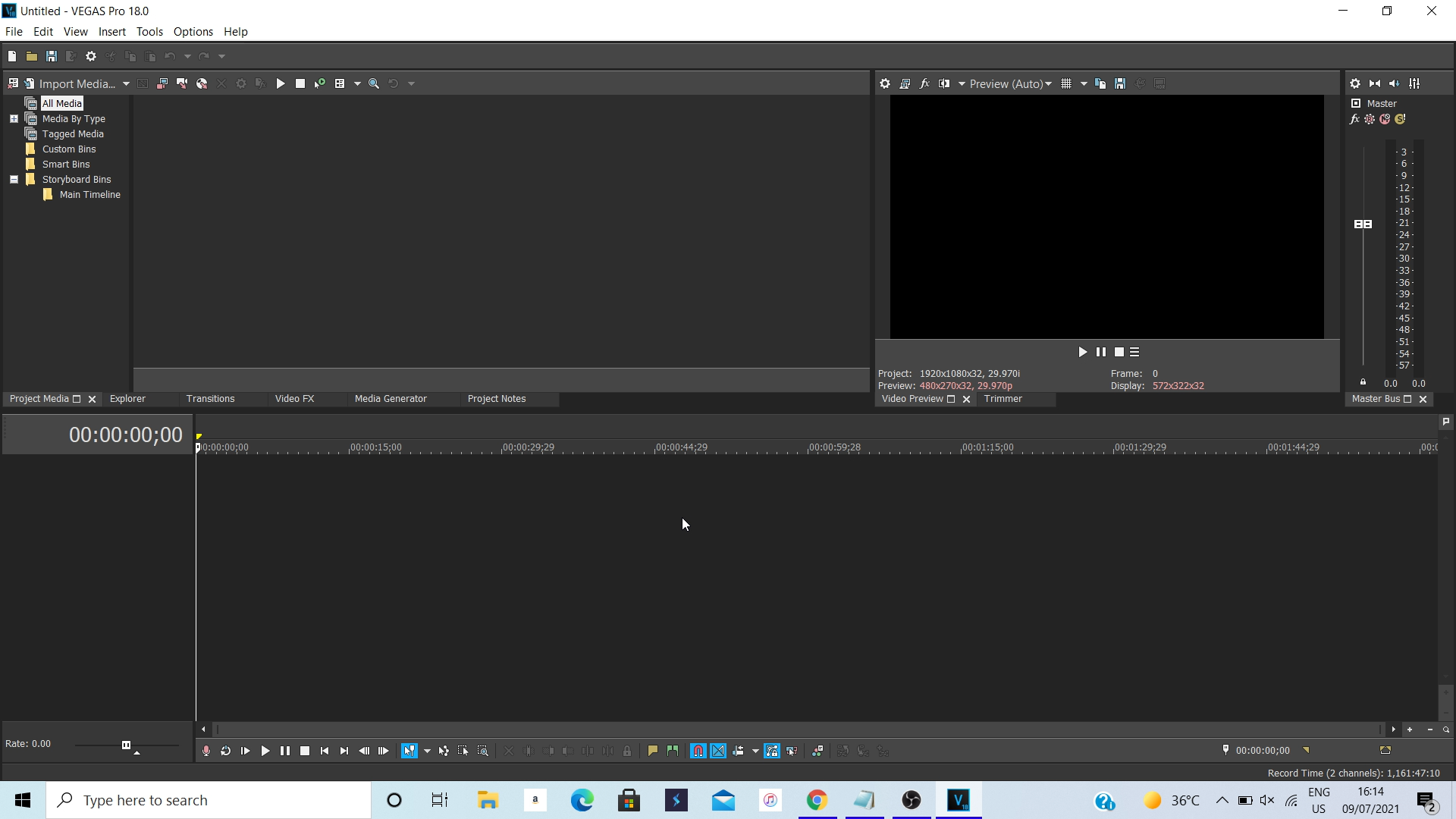1456x819 pixels.
Task: Open the Preview (Auto) quality dropdown
Action: pos(1011,83)
